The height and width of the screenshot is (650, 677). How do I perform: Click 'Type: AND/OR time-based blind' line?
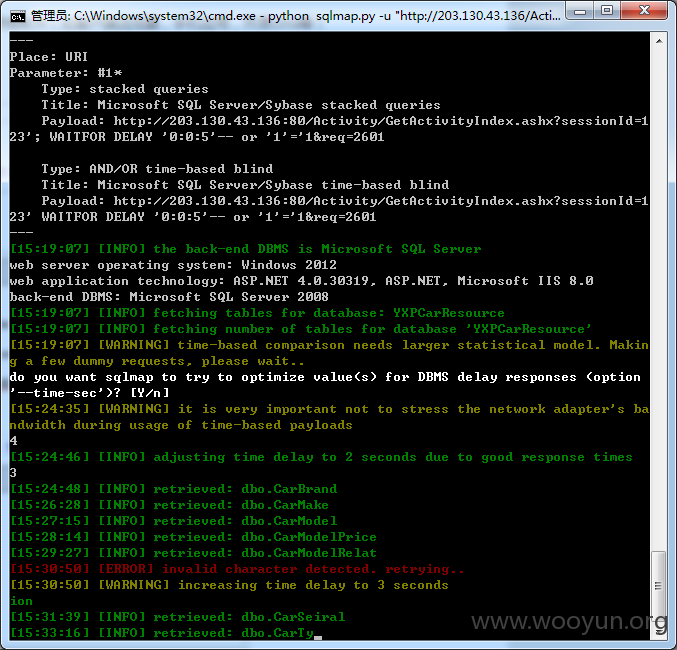click(x=157, y=168)
